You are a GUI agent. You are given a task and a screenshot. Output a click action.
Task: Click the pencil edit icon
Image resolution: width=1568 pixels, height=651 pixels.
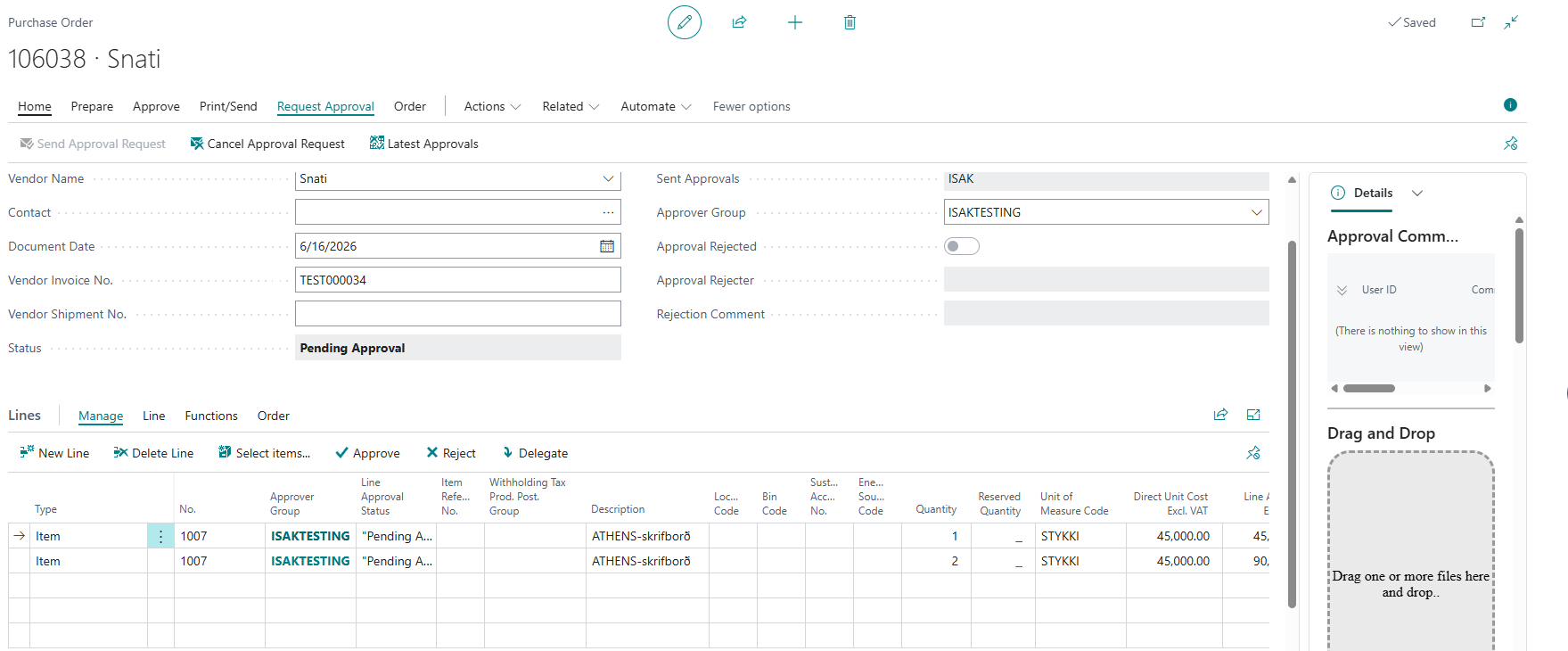[x=685, y=22]
